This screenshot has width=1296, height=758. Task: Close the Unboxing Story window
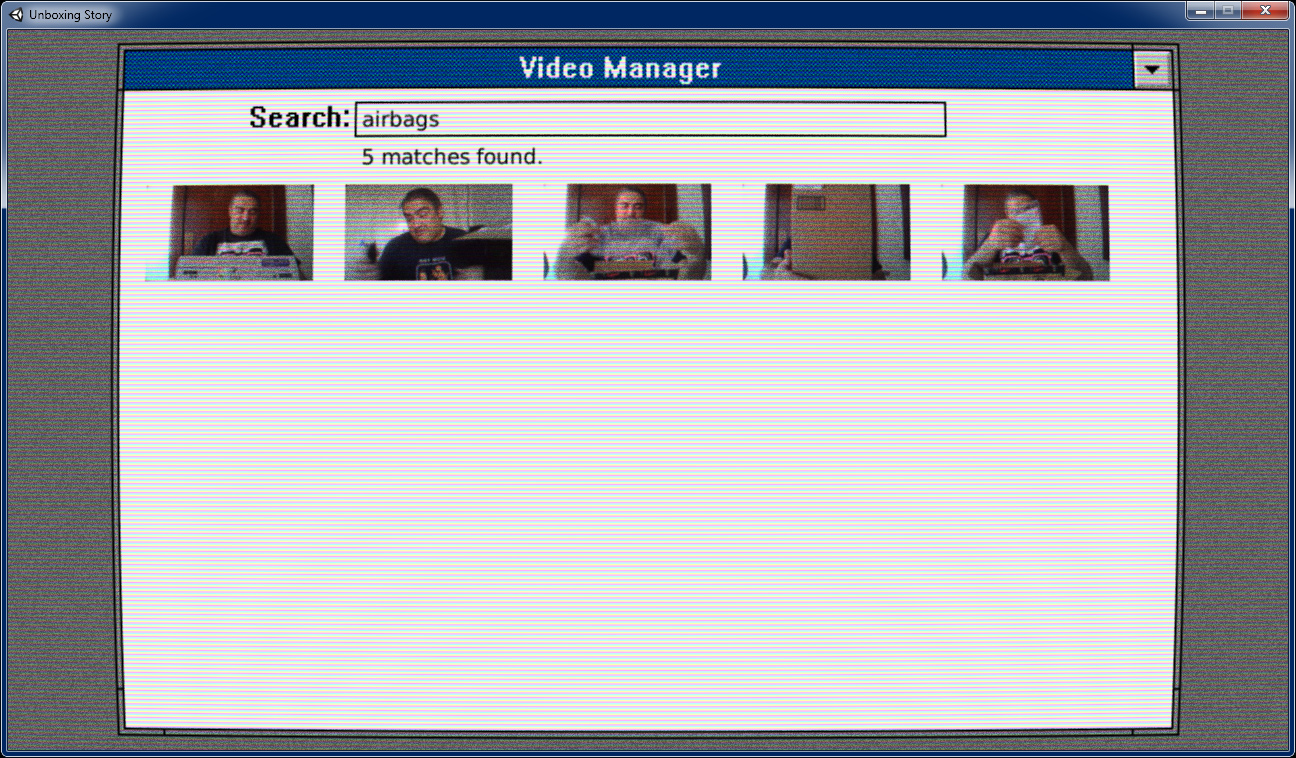[x=1266, y=11]
